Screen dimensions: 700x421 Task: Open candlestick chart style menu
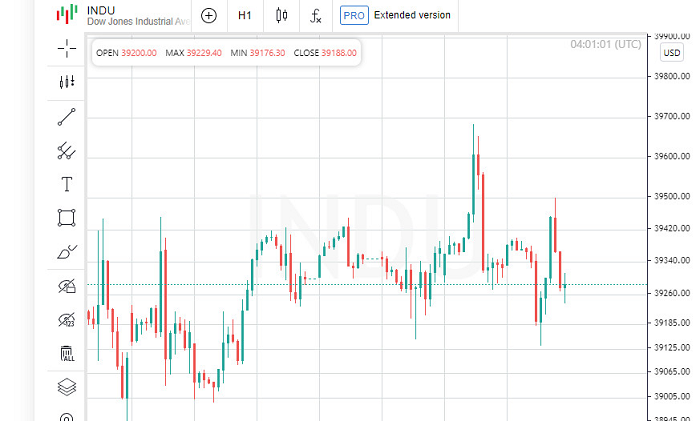(282, 16)
